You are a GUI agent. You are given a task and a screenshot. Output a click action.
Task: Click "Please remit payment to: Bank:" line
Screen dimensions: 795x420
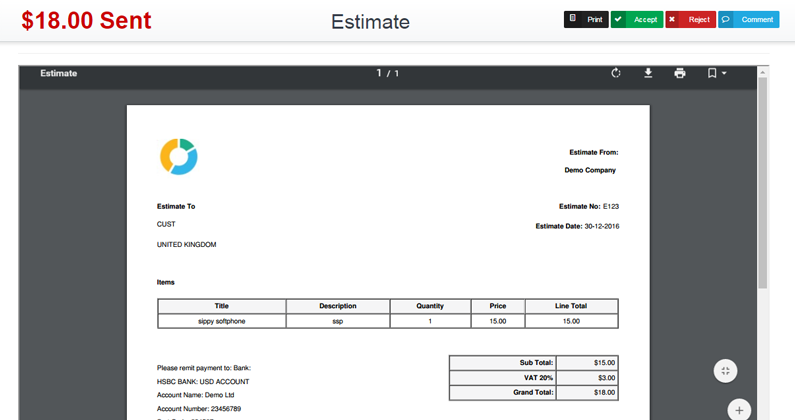204,368
